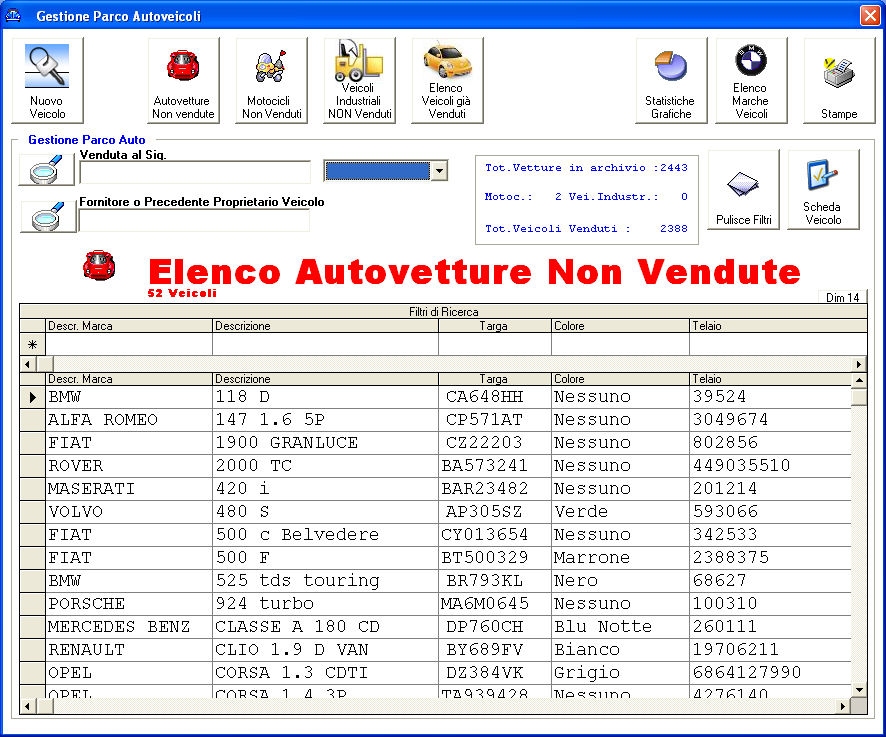Open the Nuovo Veicolo key icon

pos(47,80)
